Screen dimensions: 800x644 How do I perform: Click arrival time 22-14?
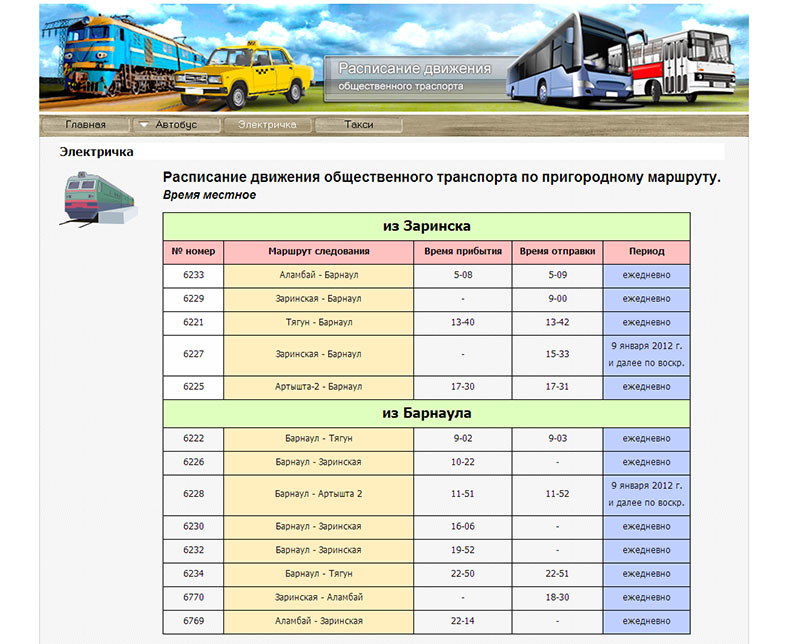[463, 622]
